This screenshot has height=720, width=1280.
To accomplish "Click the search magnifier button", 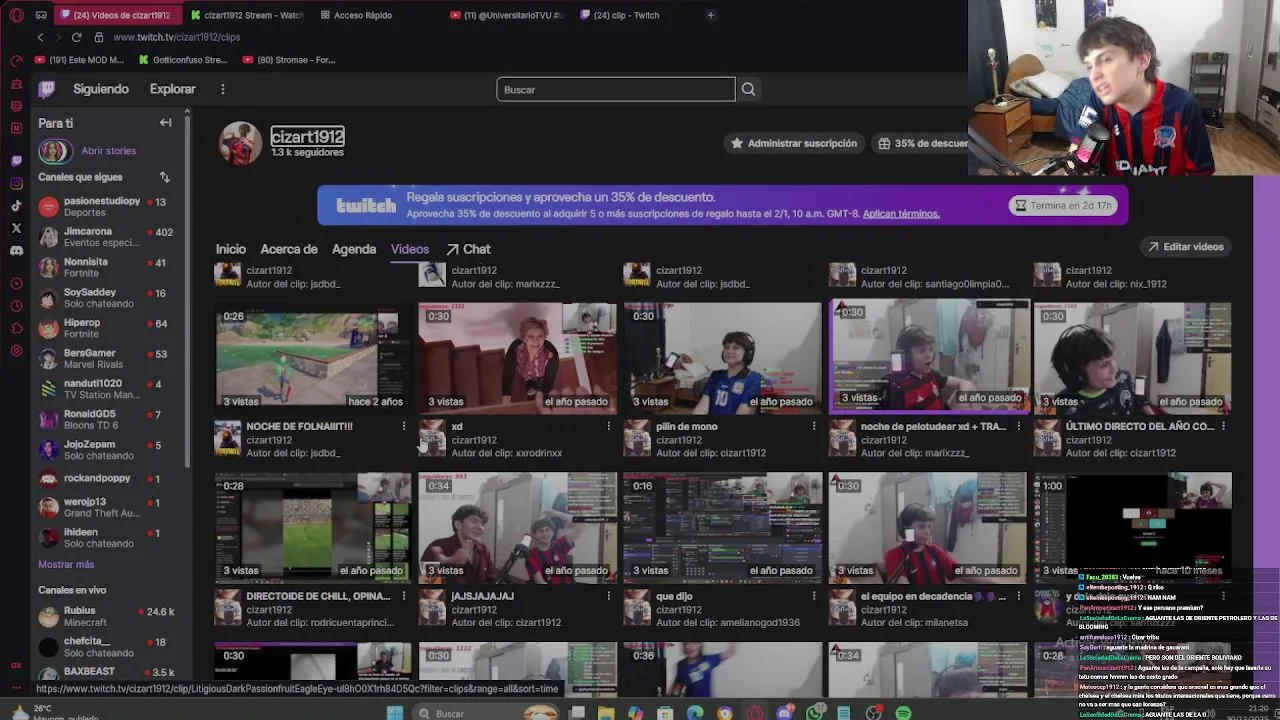I will click(x=748, y=89).
